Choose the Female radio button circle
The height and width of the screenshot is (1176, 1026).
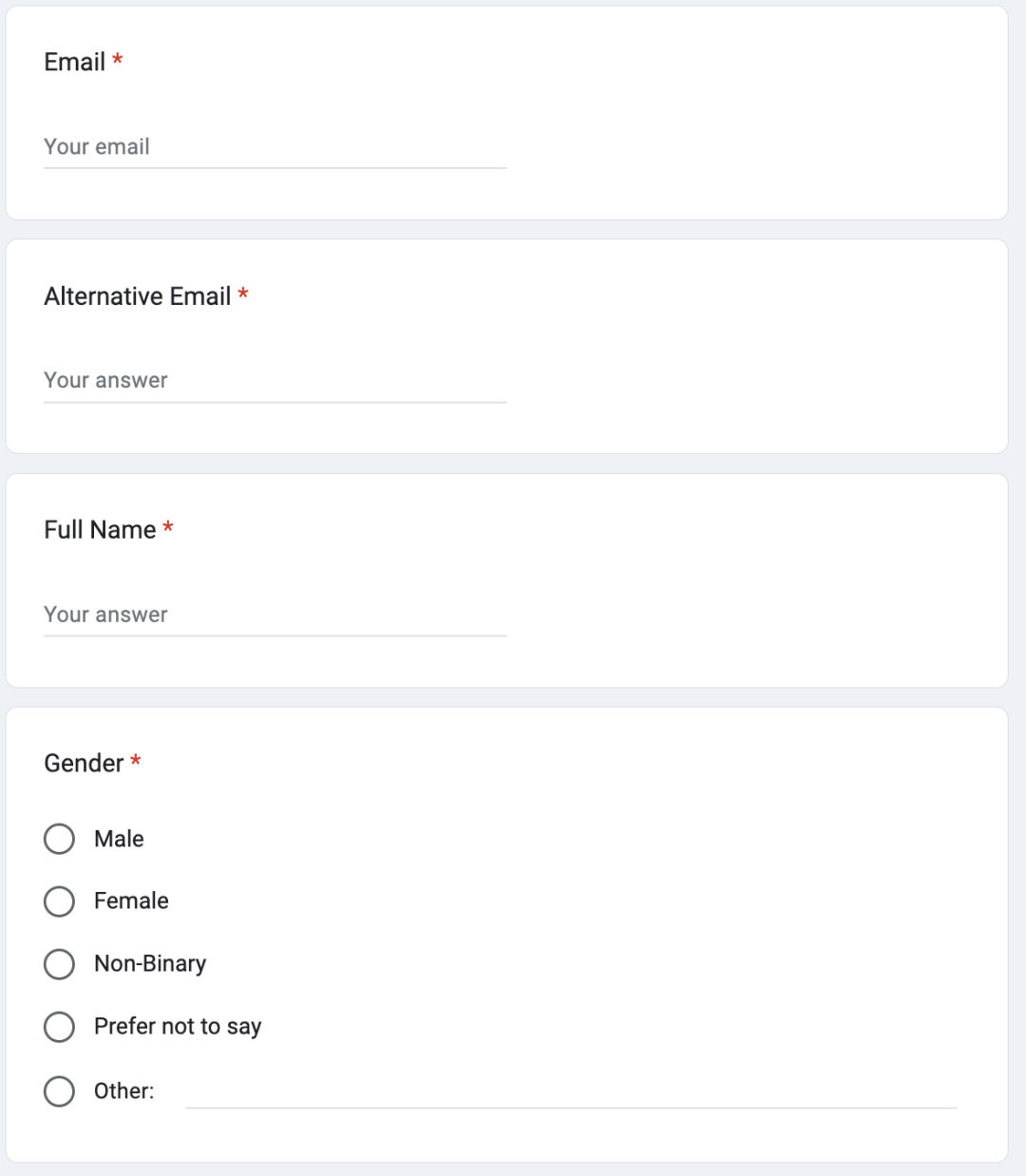coord(59,901)
